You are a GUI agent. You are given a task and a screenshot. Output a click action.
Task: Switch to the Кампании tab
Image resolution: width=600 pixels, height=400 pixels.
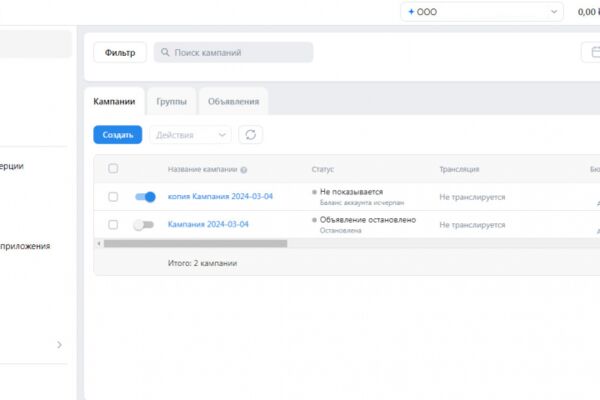point(114,101)
